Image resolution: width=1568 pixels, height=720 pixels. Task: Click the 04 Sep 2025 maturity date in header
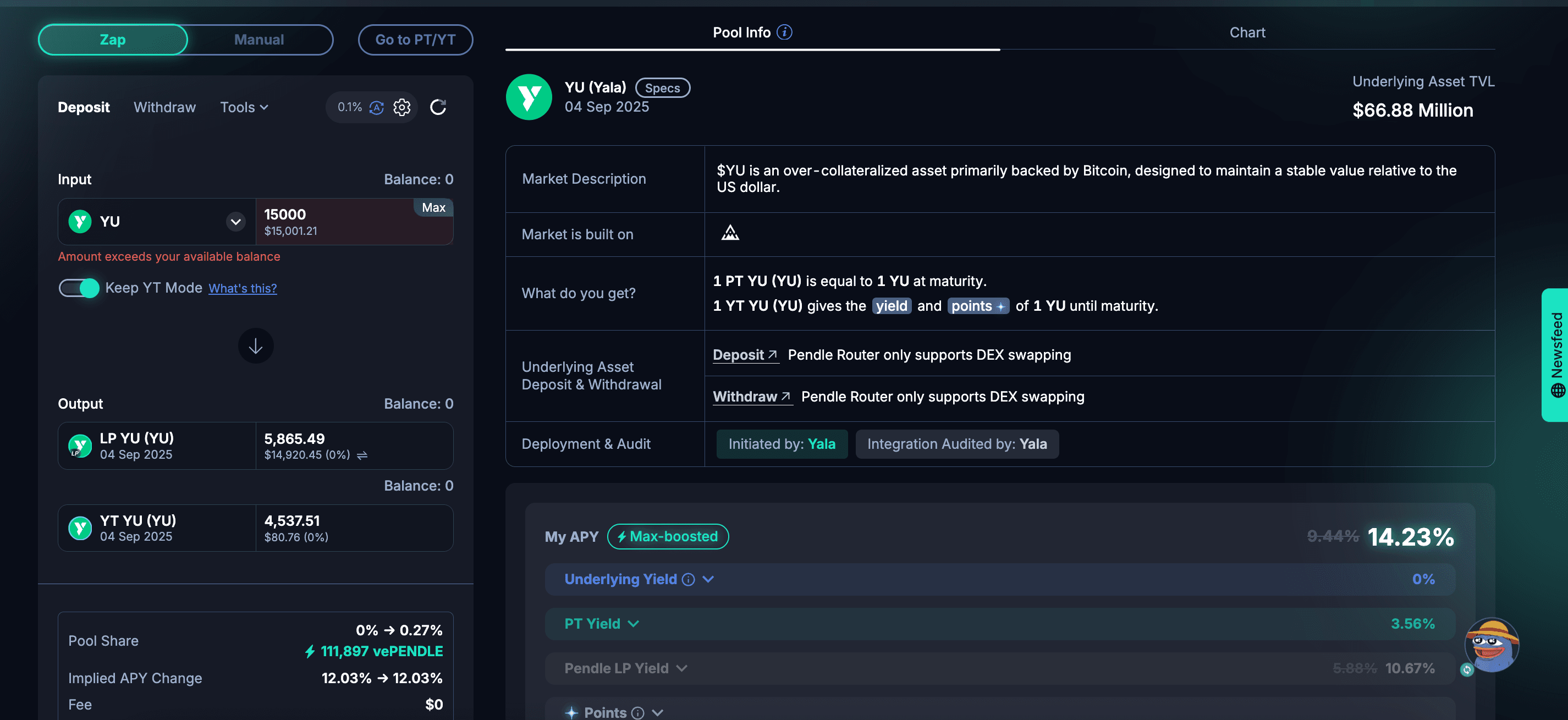coord(606,107)
